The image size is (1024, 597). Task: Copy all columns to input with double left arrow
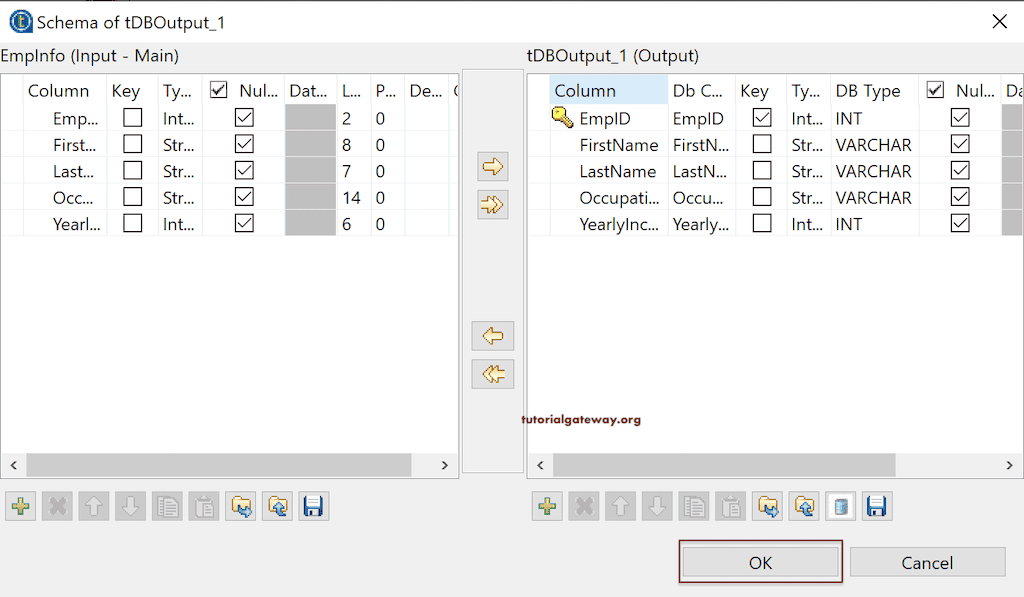click(492, 374)
